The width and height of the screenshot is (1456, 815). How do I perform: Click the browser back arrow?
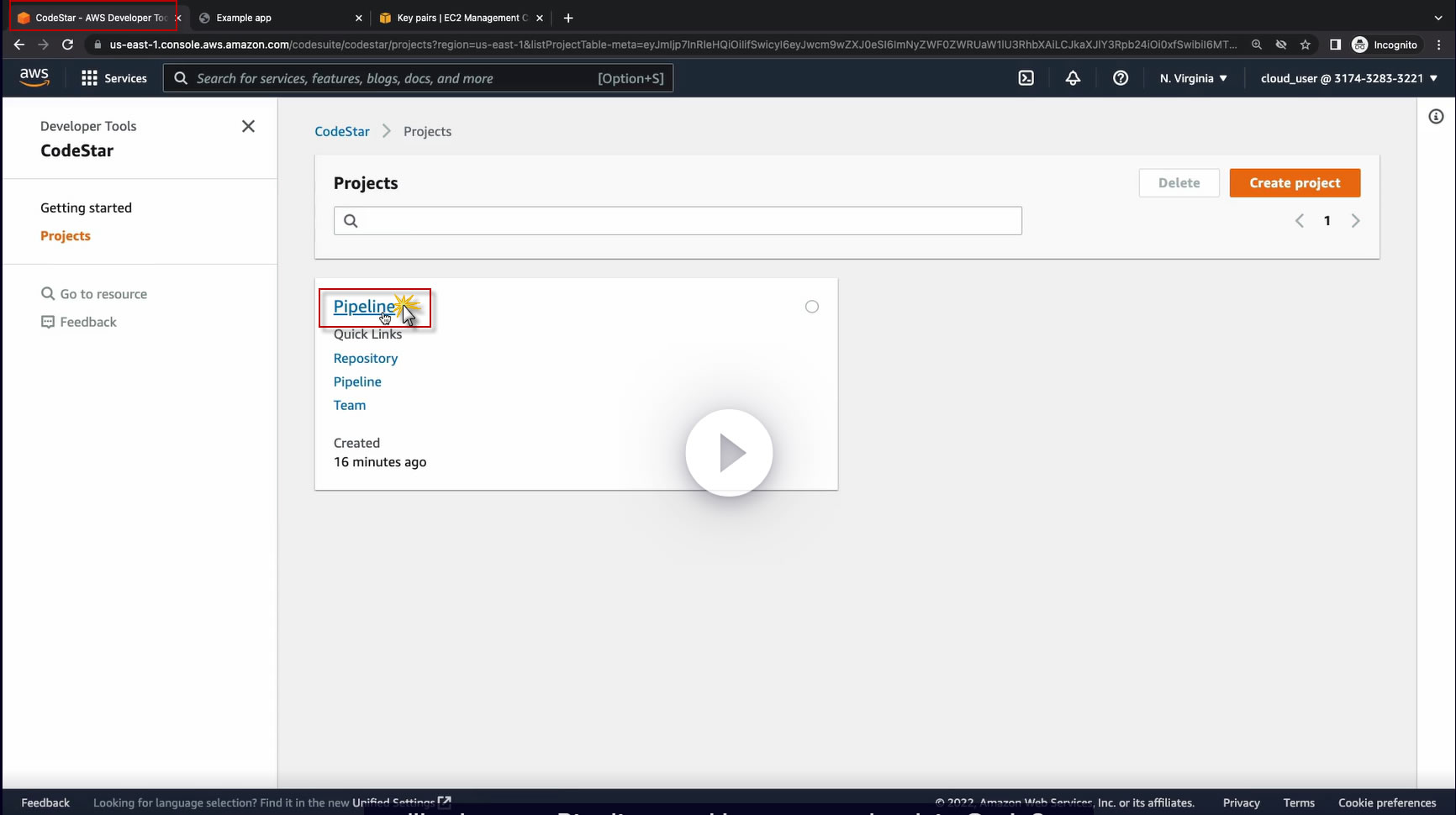coord(19,45)
